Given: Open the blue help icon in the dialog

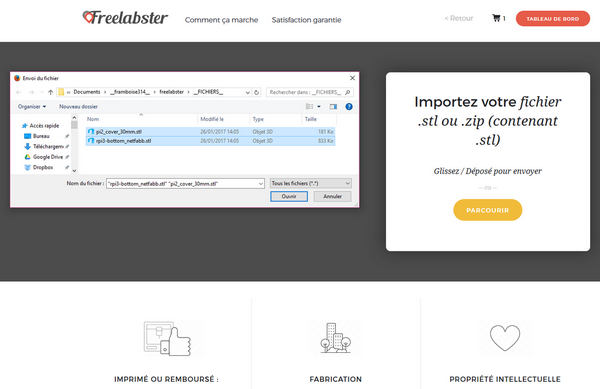Looking at the screenshot, I should (349, 107).
